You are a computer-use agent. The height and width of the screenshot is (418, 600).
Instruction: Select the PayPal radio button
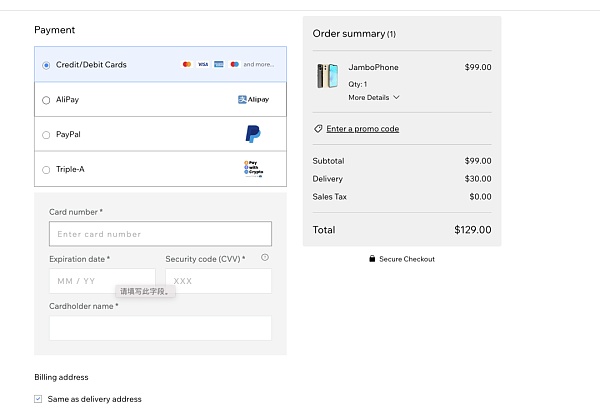click(46, 135)
